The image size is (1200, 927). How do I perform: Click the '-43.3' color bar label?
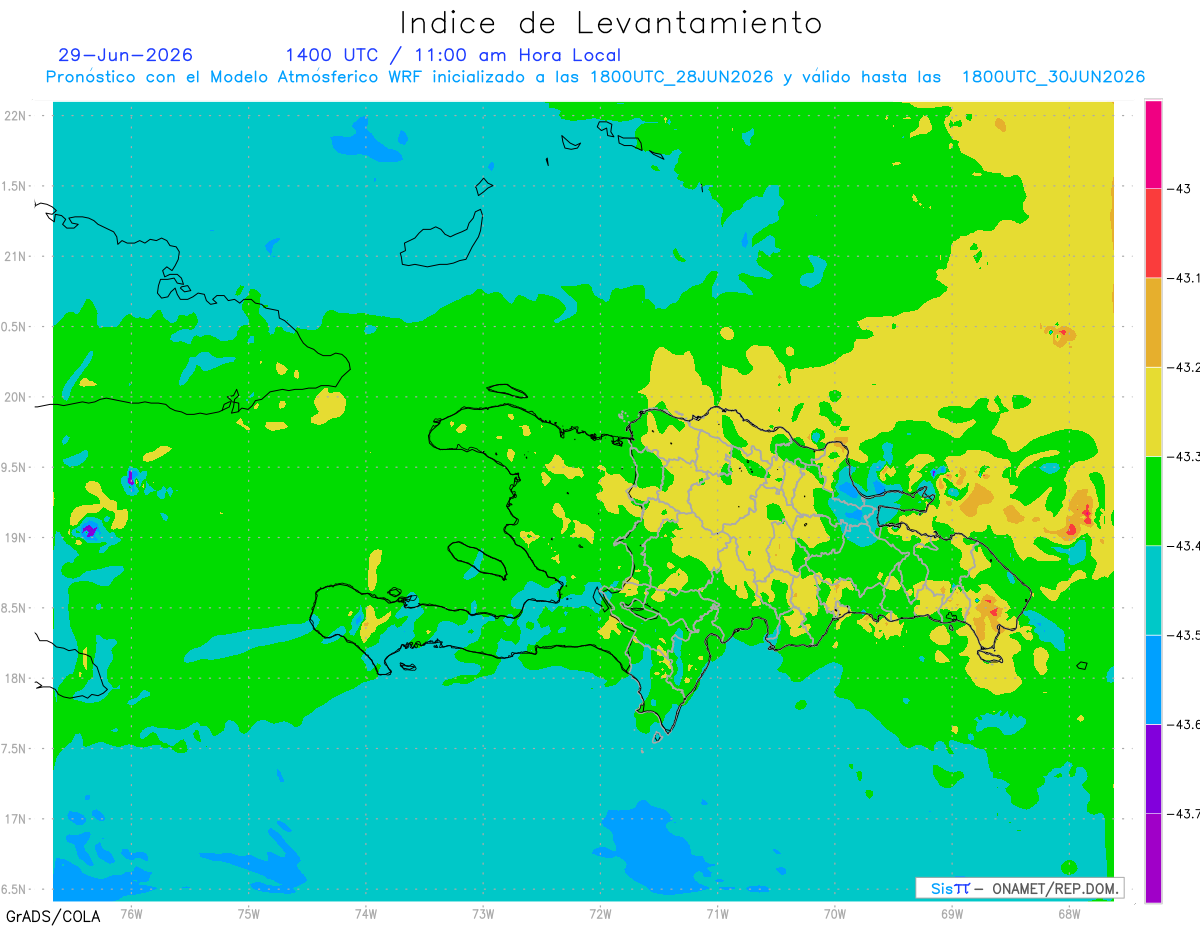coord(1183,456)
